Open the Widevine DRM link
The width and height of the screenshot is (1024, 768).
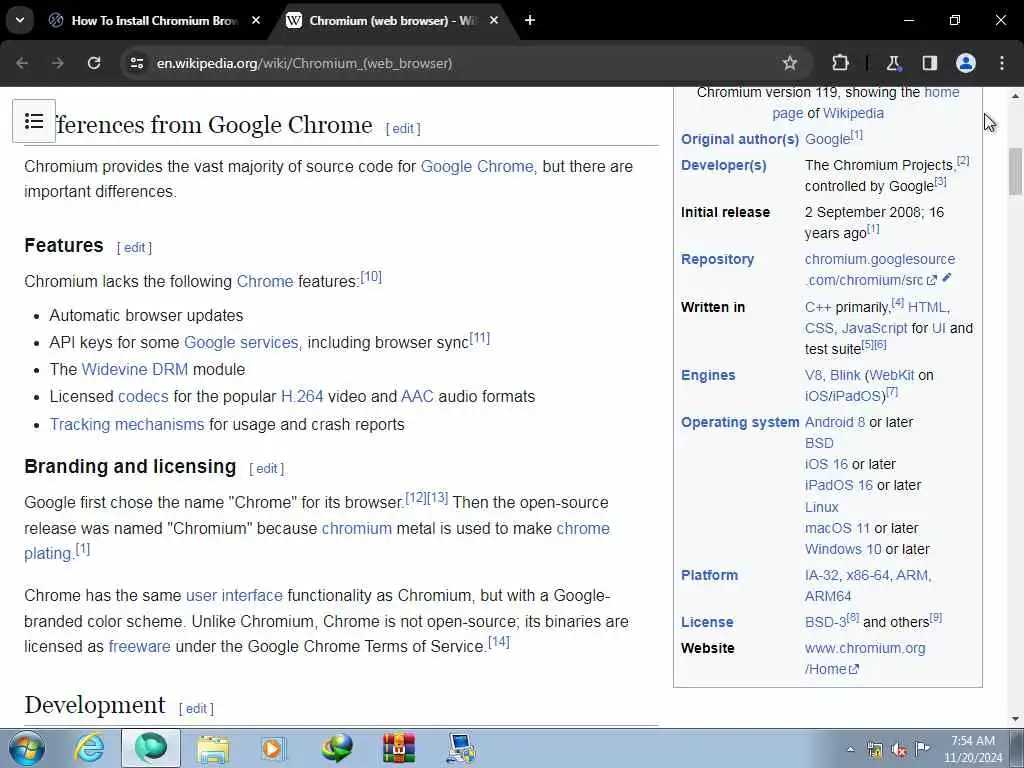(135, 370)
